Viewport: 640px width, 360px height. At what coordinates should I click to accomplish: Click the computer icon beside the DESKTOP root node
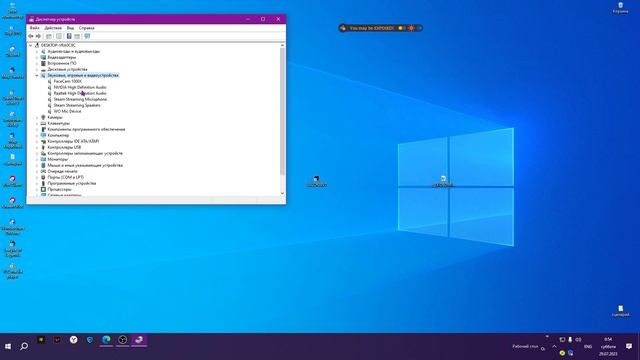click(37, 45)
